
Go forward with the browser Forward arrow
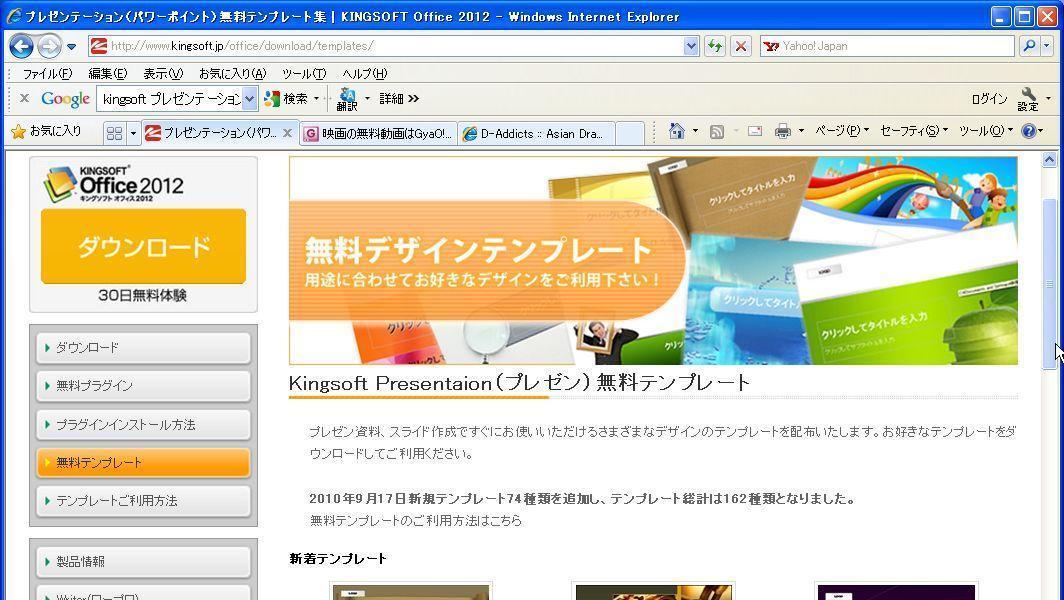(x=49, y=46)
